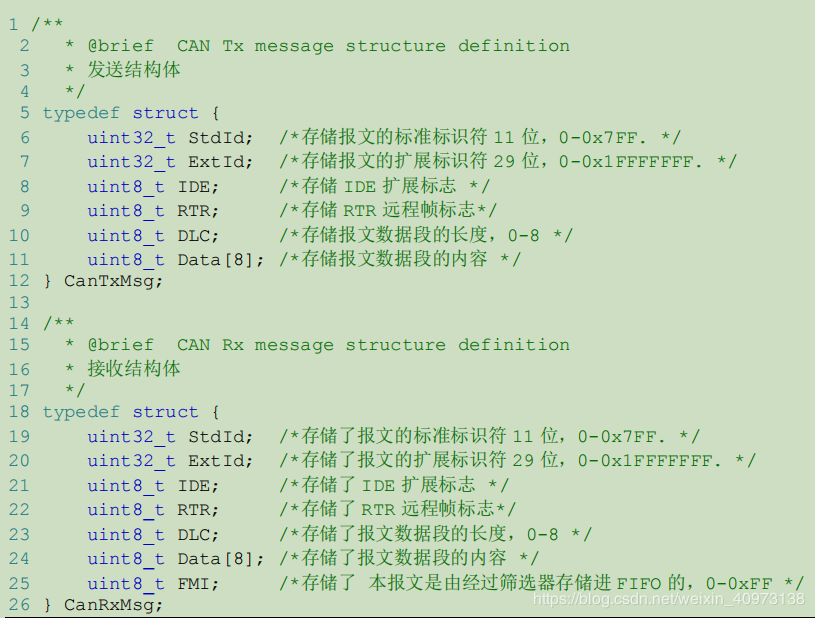Screen dimensions: 815x618
Task: Select the IDE member on line 8
Action: pyautogui.click(x=198, y=186)
